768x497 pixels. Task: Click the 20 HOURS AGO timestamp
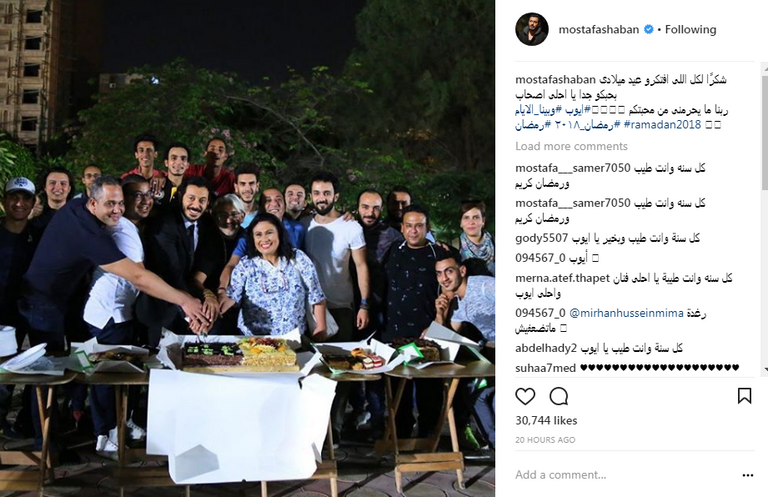click(x=545, y=440)
